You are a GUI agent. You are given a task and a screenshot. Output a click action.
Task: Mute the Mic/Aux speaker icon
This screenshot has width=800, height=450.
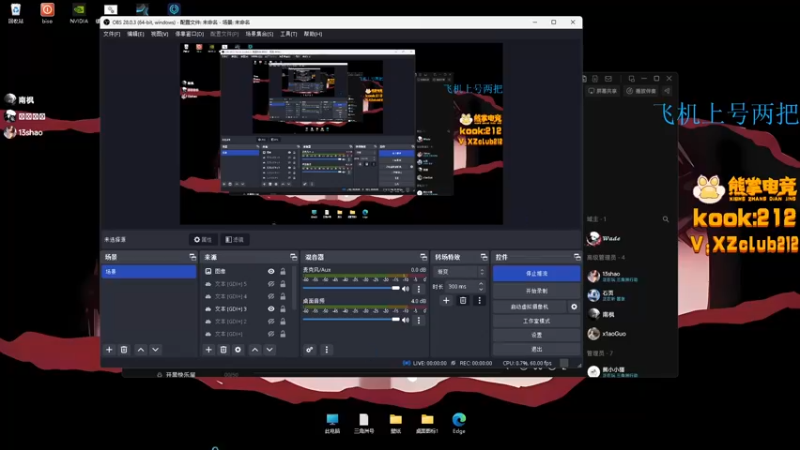click(x=406, y=289)
